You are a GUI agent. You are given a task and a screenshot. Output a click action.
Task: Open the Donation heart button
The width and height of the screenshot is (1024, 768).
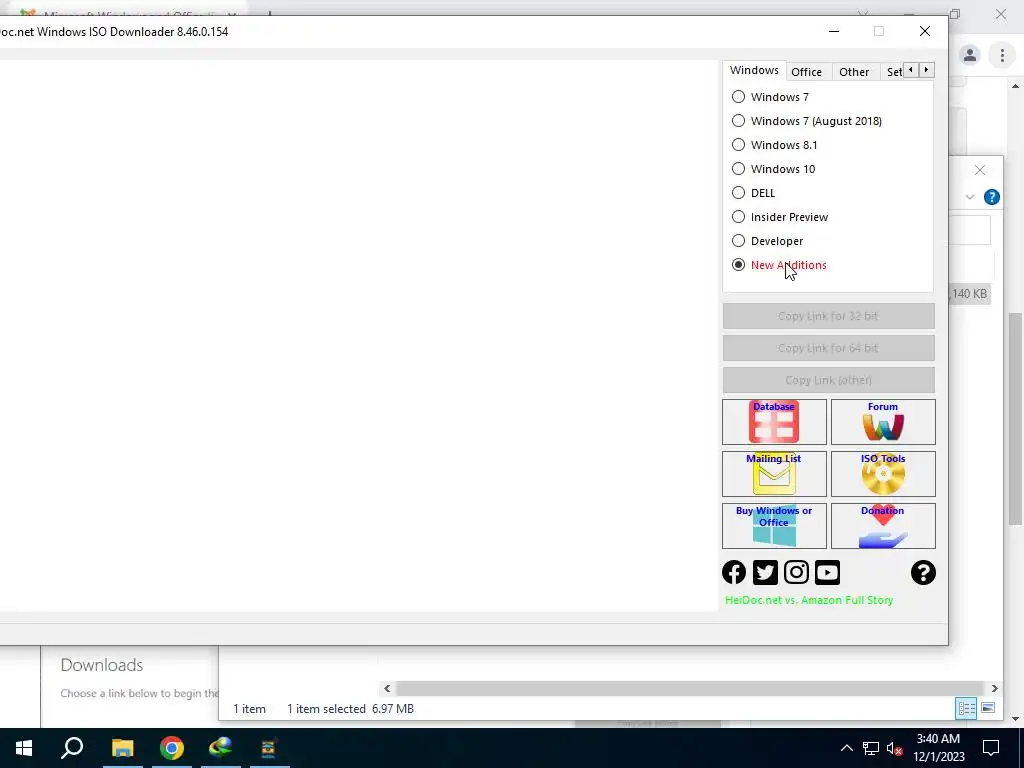click(883, 526)
